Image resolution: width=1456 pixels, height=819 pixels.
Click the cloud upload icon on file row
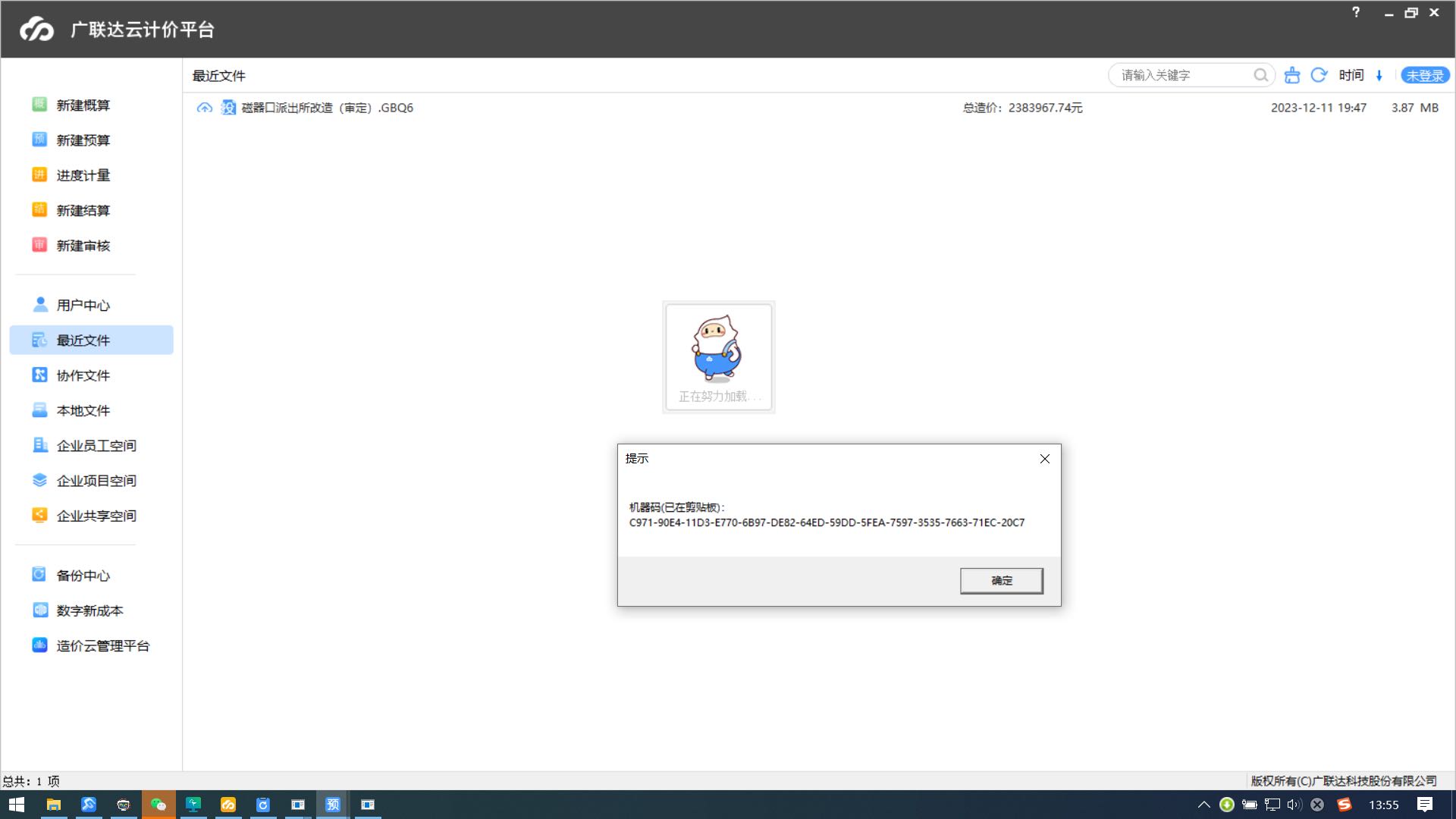pyautogui.click(x=204, y=108)
